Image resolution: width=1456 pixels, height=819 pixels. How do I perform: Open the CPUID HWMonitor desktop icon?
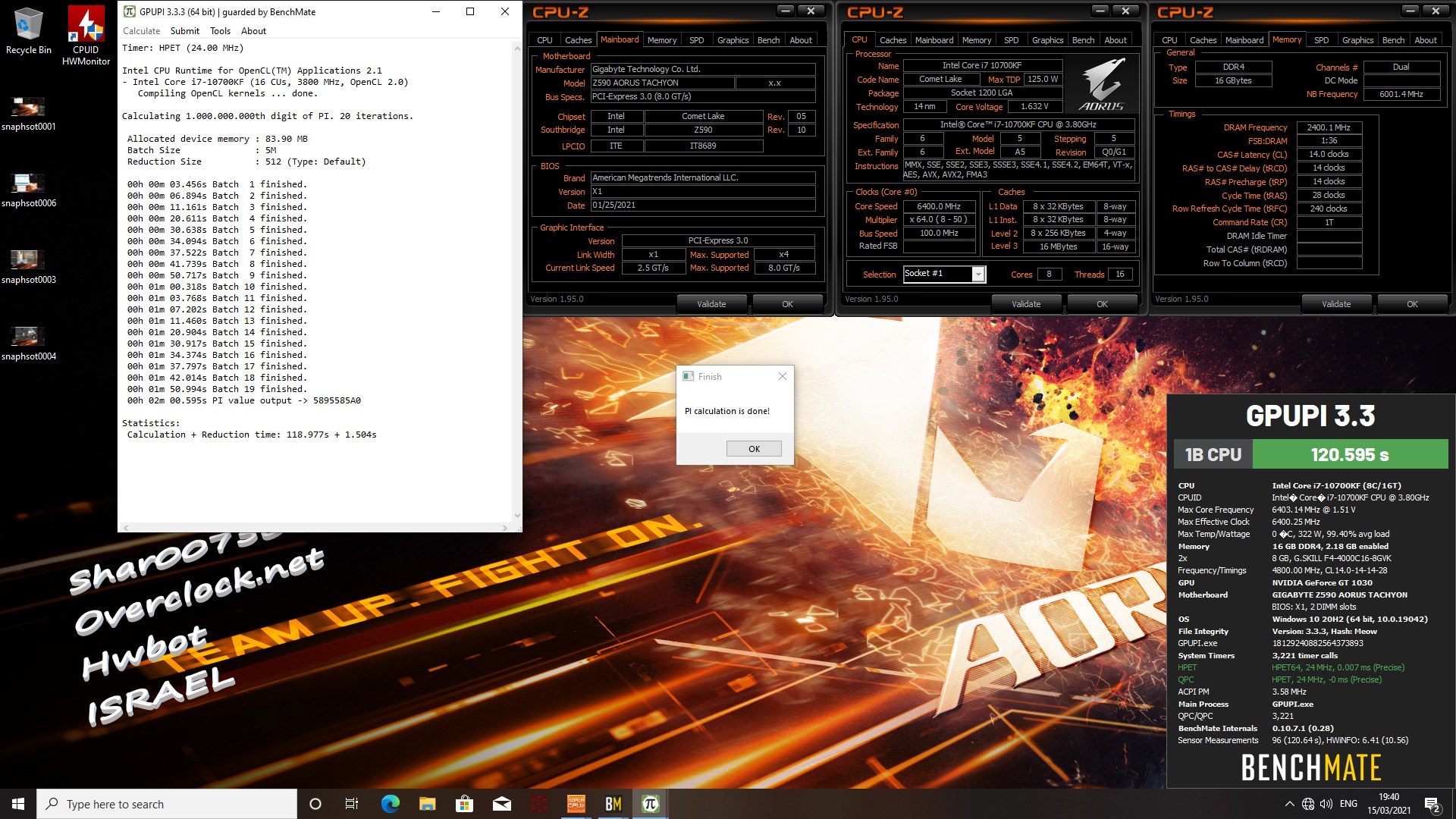(86, 36)
